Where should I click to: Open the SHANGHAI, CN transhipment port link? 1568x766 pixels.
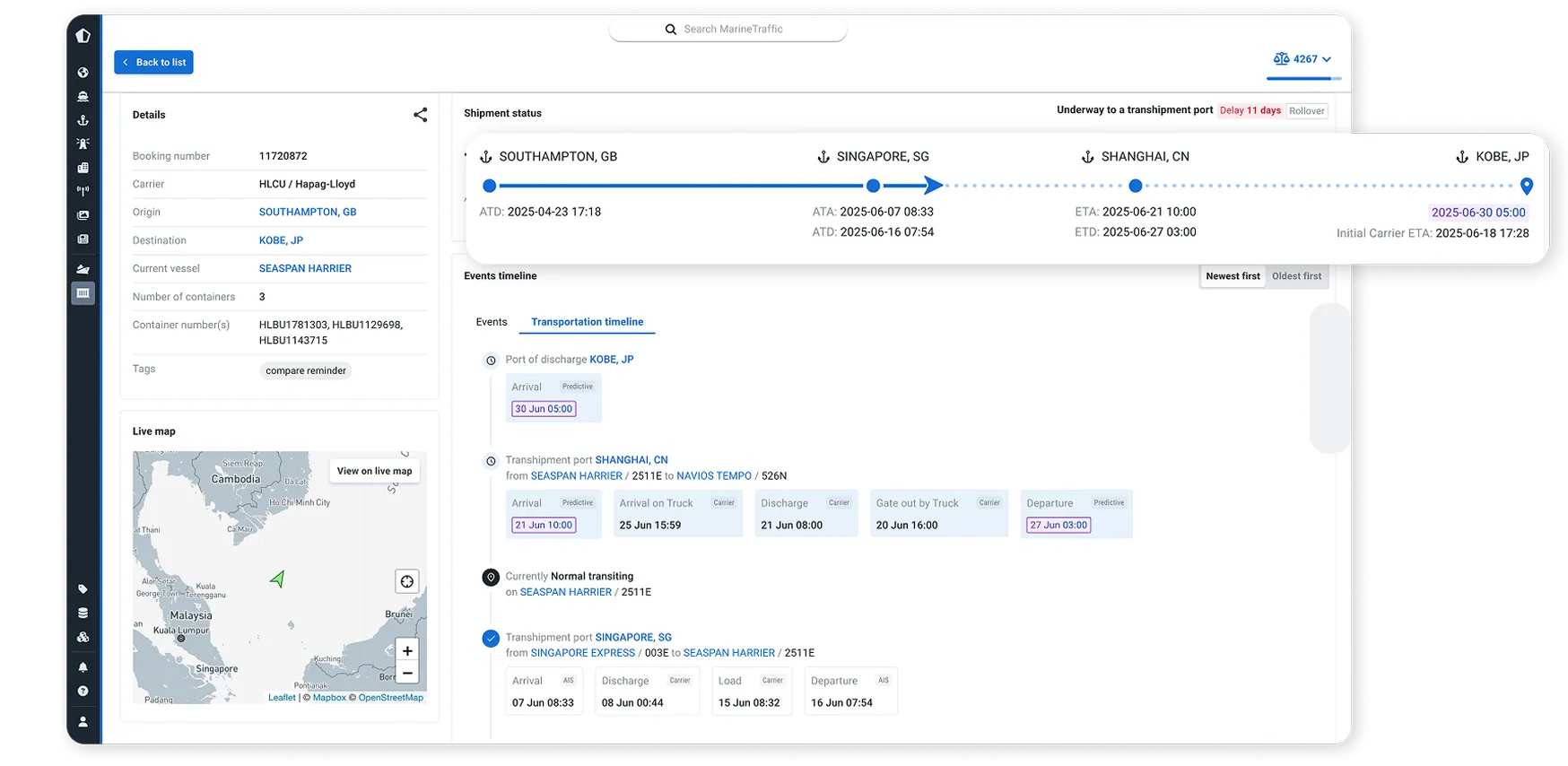click(x=632, y=460)
